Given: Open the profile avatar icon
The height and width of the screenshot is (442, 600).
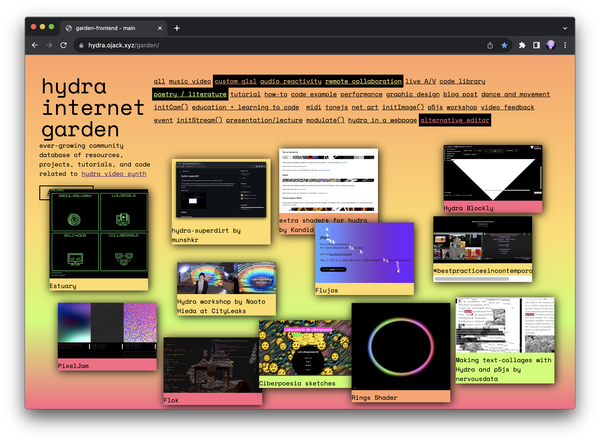Looking at the screenshot, I should pyautogui.click(x=551, y=45).
